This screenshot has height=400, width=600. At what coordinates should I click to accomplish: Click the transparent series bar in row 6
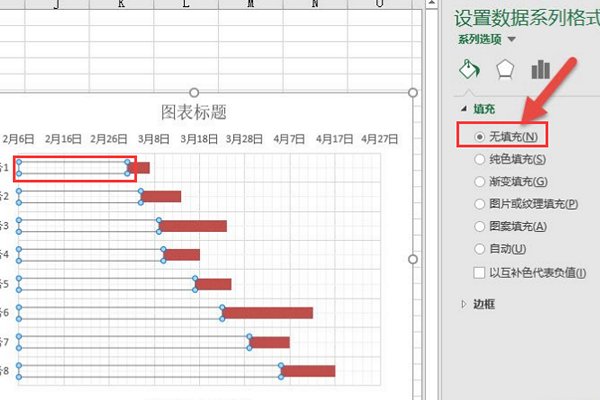coord(121,313)
